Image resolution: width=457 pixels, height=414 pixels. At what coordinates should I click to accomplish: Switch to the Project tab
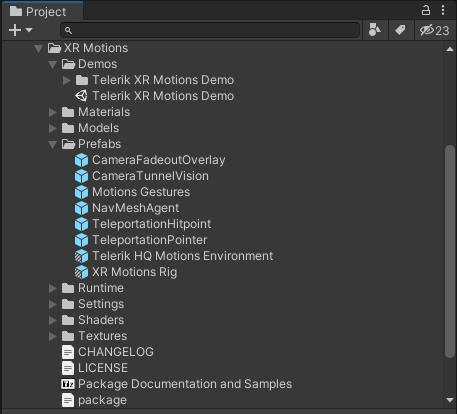[x=42, y=12]
